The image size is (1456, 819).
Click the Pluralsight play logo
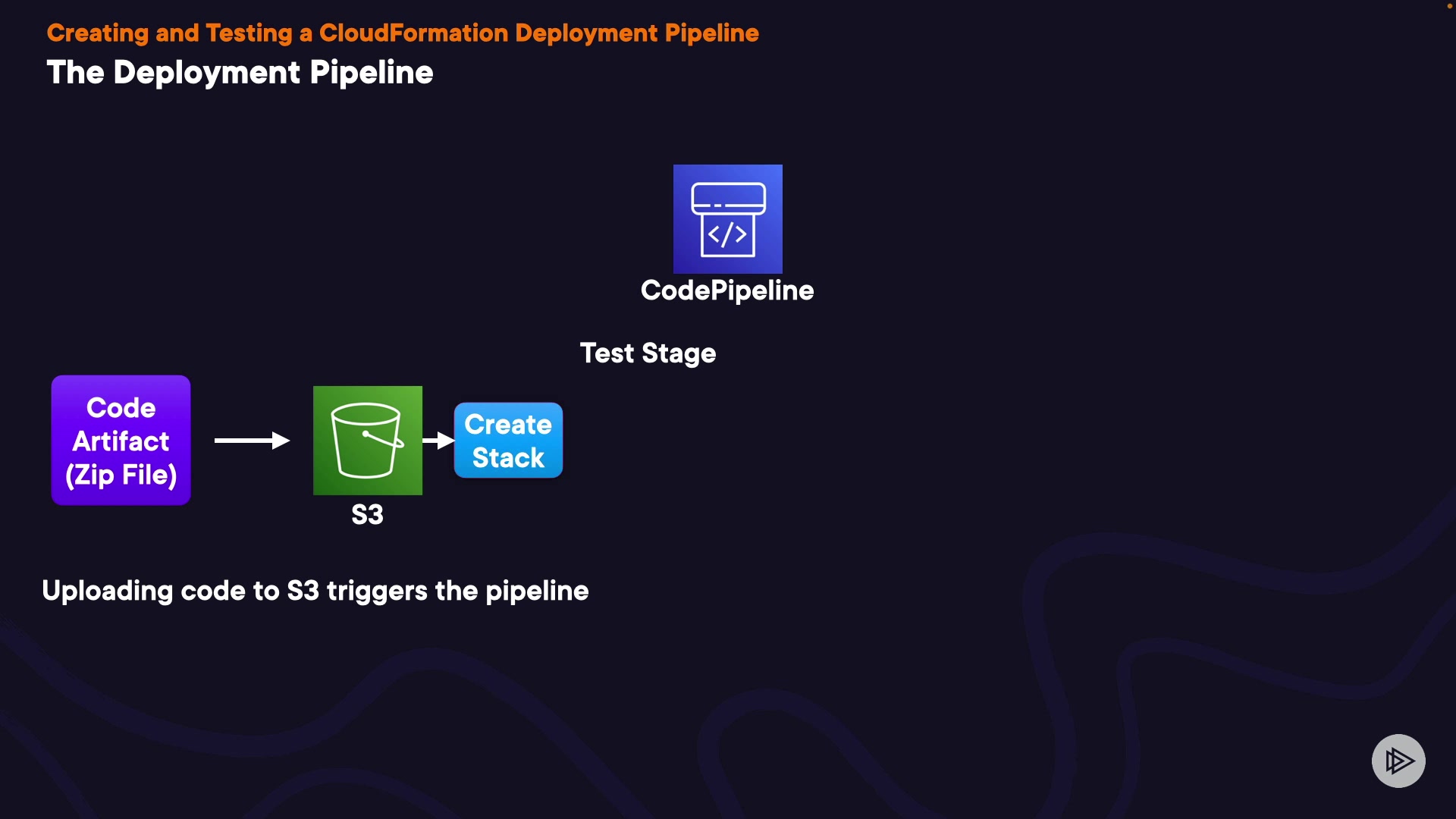click(x=1398, y=761)
